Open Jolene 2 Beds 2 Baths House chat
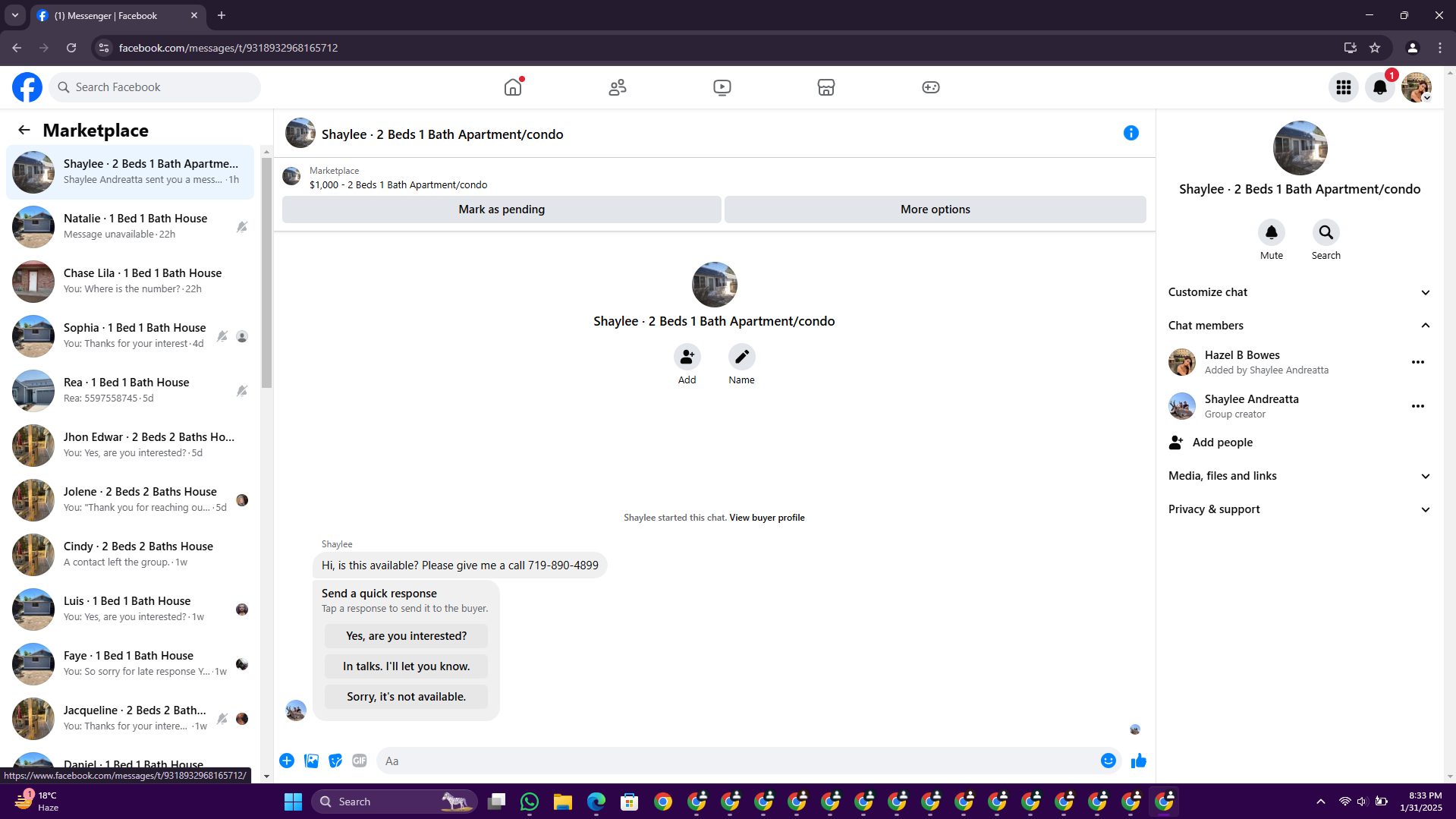Viewport: 1456px width, 819px height. click(x=131, y=500)
